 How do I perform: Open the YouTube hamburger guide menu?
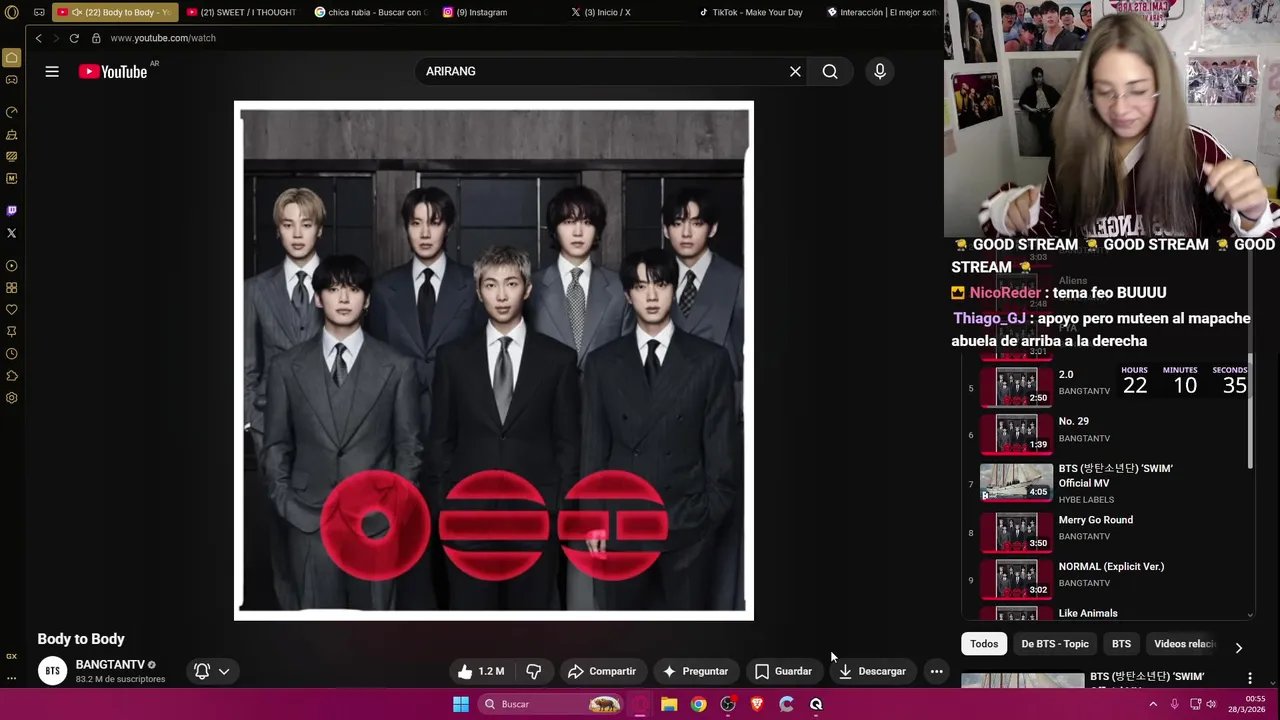52,71
